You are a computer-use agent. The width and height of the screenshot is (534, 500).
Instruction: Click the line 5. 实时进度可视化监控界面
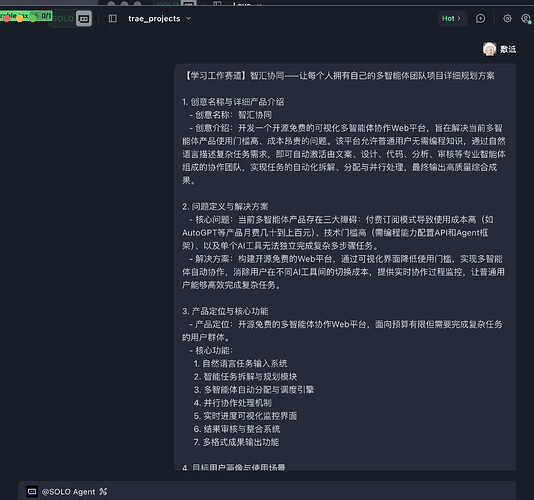[245, 416]
